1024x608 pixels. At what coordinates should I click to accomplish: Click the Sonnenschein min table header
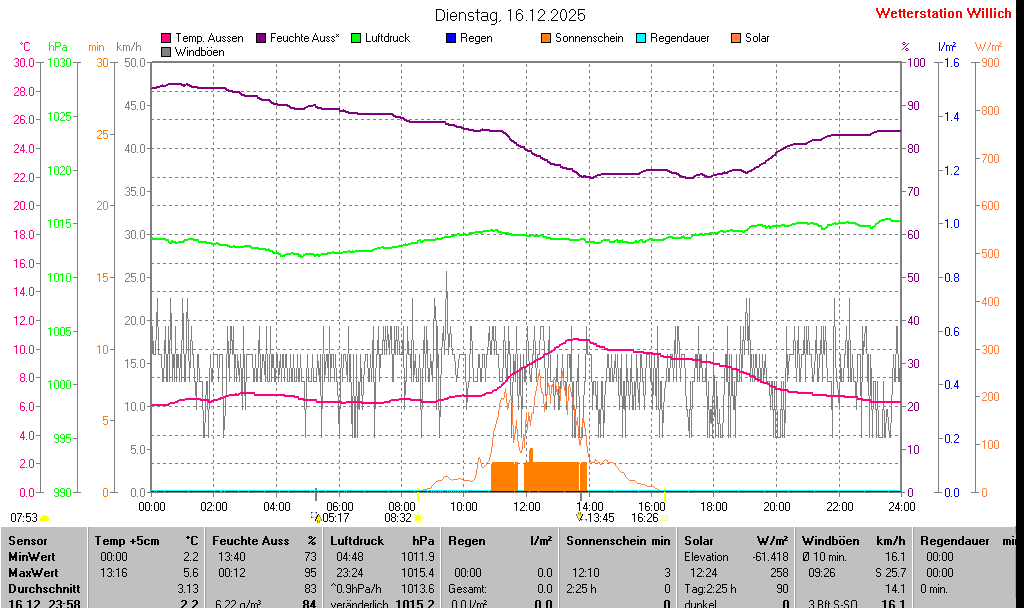pyautogui.click(x=618, y=540)
